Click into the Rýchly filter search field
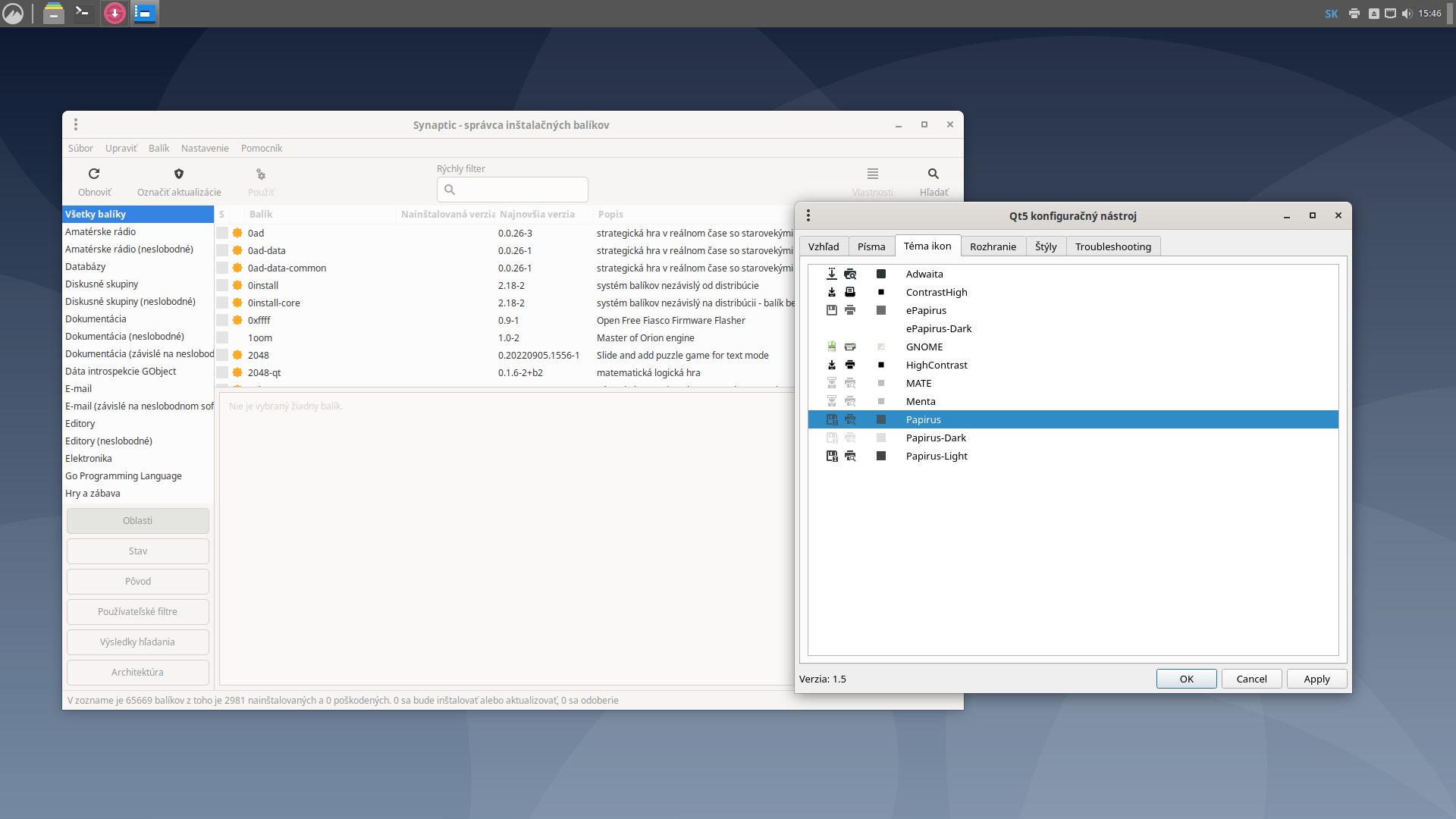 (x=513, y=190)
